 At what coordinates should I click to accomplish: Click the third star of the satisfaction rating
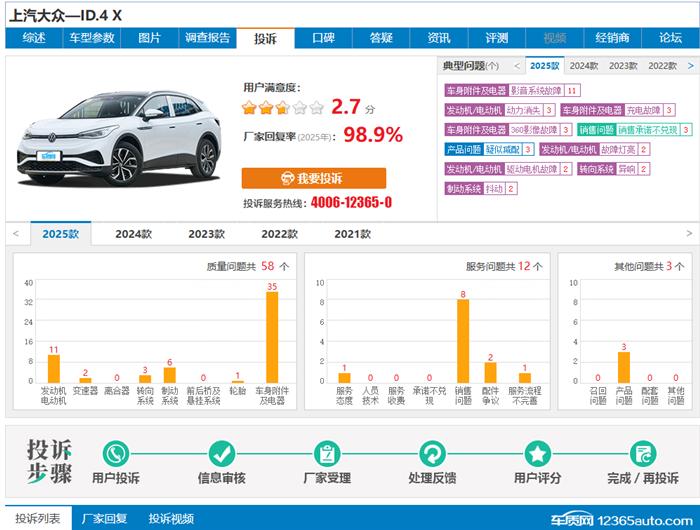coord(283,108)
